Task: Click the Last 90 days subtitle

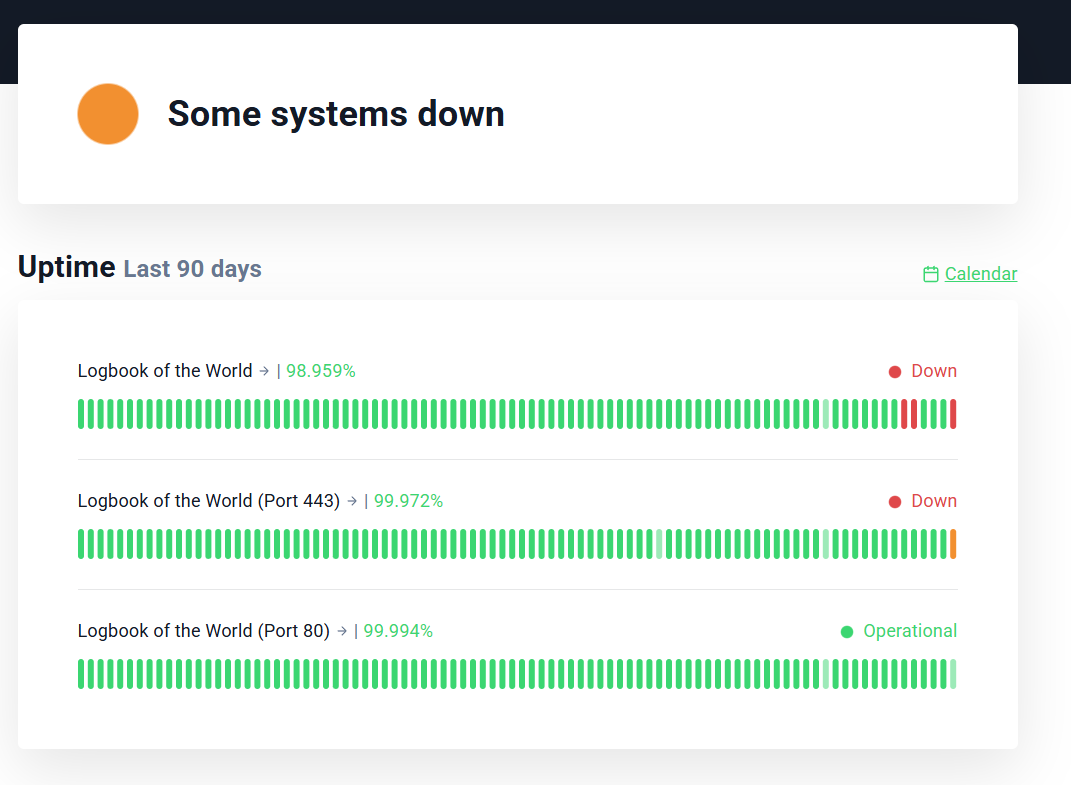Action: [193, 269]
